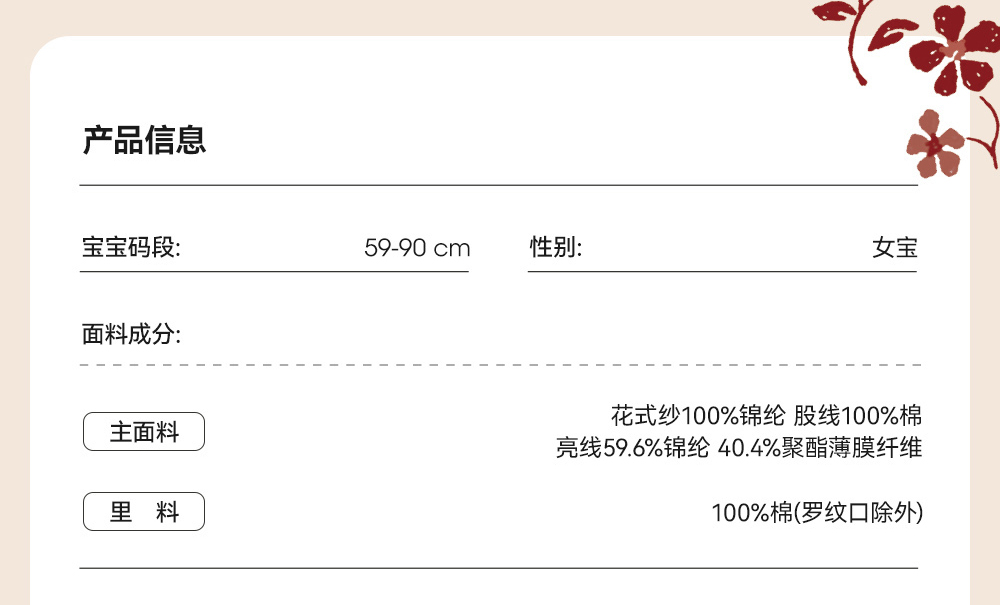
Task: Select the 59-90 cm size value
Action: 417,248
